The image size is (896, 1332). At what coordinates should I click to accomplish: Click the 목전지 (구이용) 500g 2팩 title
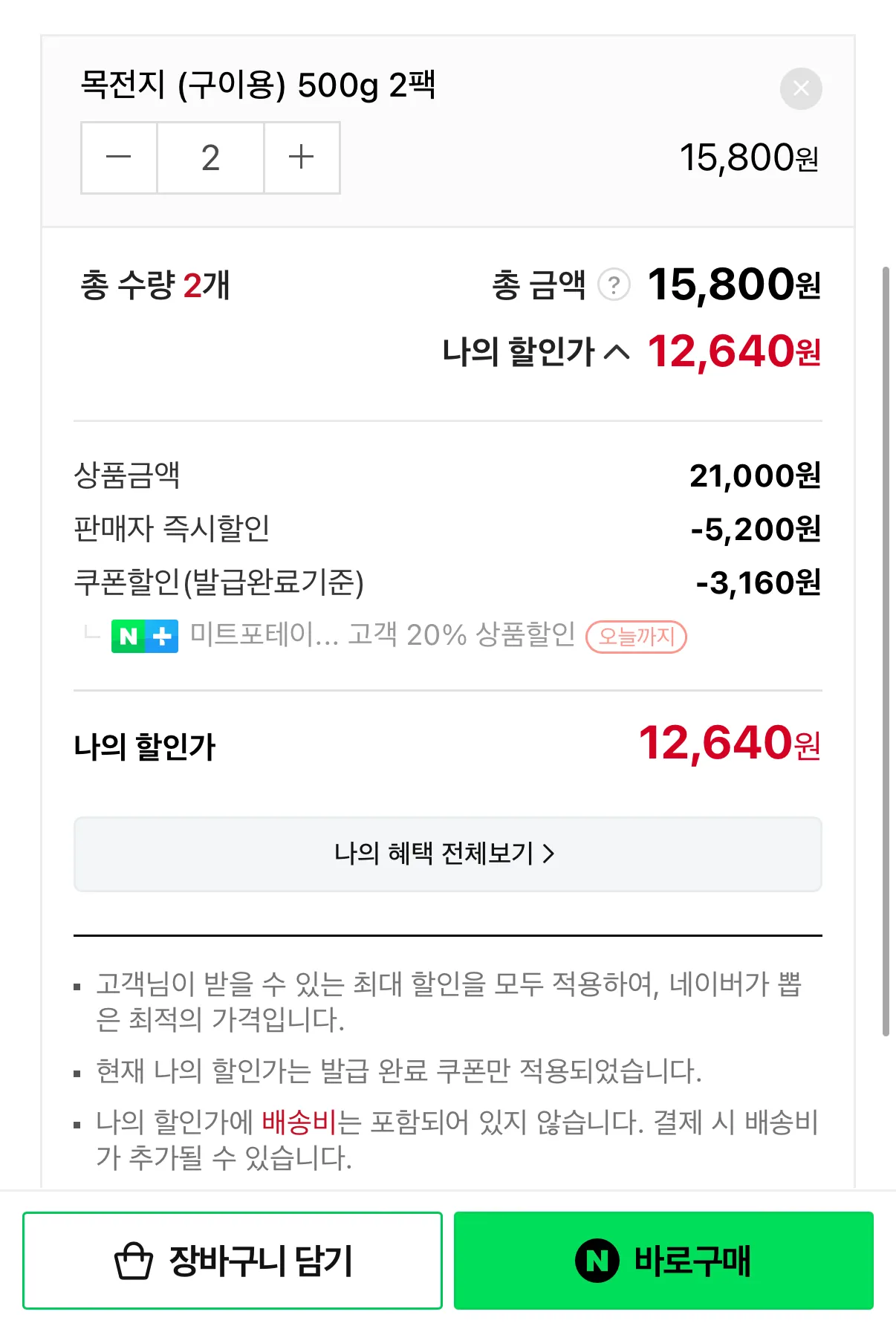[258, 85]
